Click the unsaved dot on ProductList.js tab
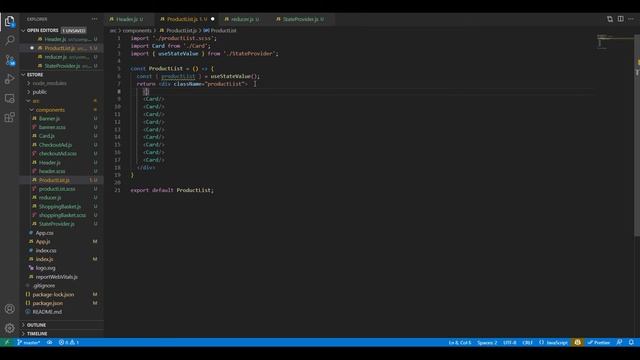Viewport: 640px width, 360px height. (213, 19)
